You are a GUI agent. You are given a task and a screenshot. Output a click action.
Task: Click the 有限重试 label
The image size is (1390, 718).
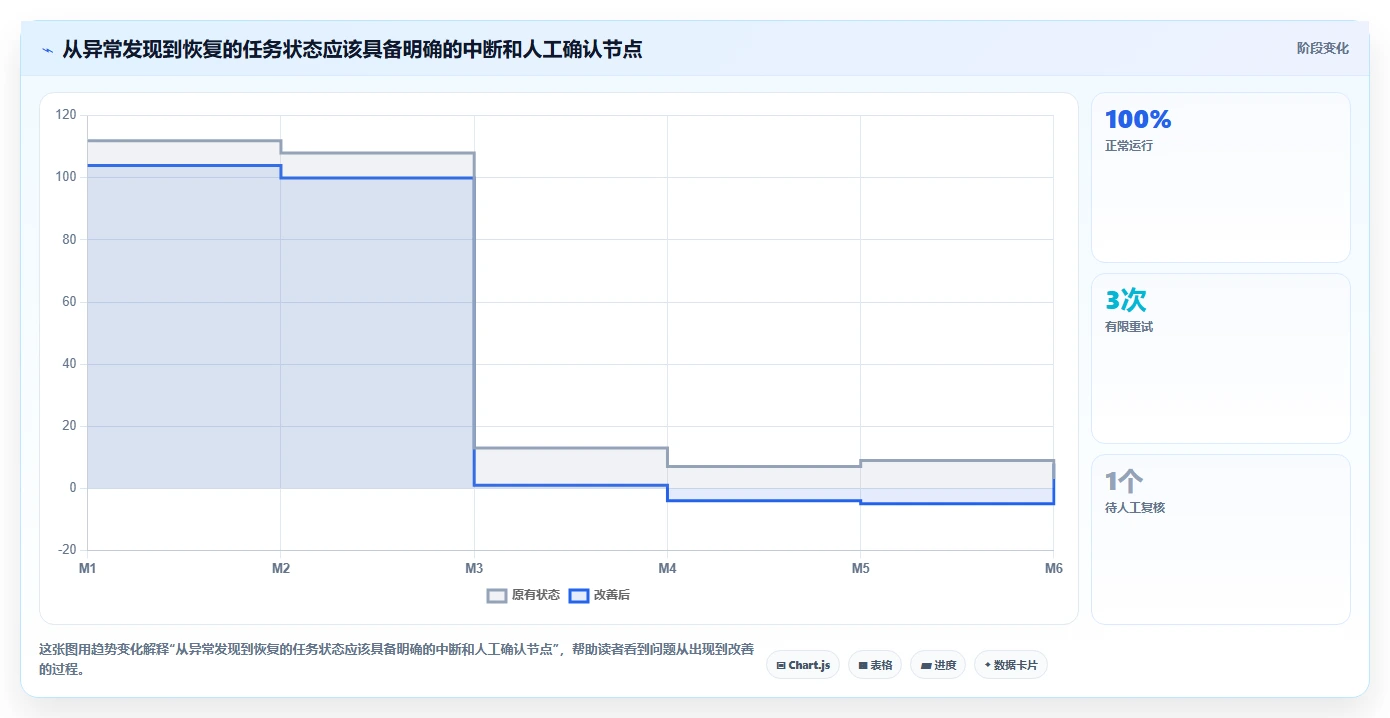1129,327
